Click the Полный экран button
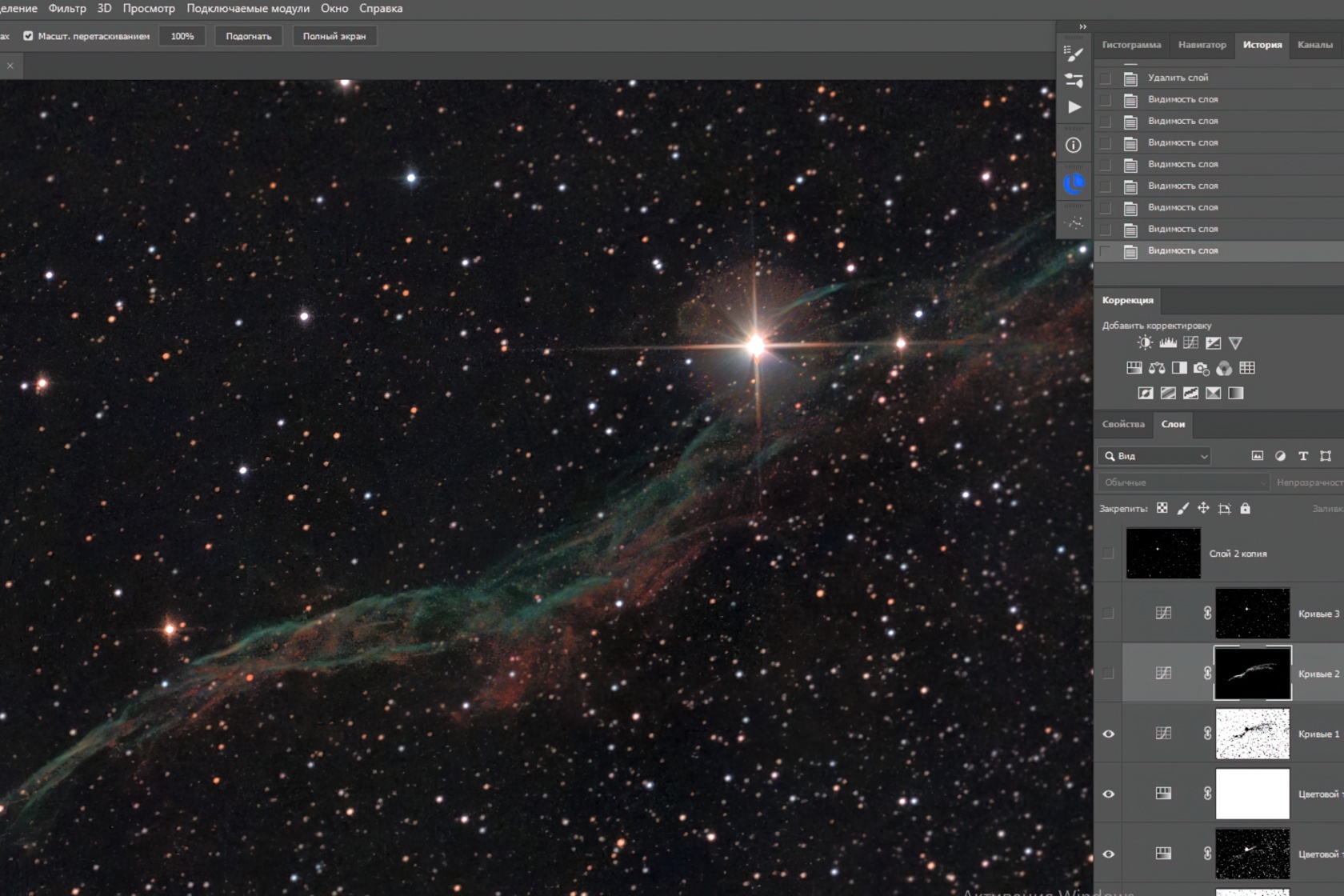 (x=334, y=36)
